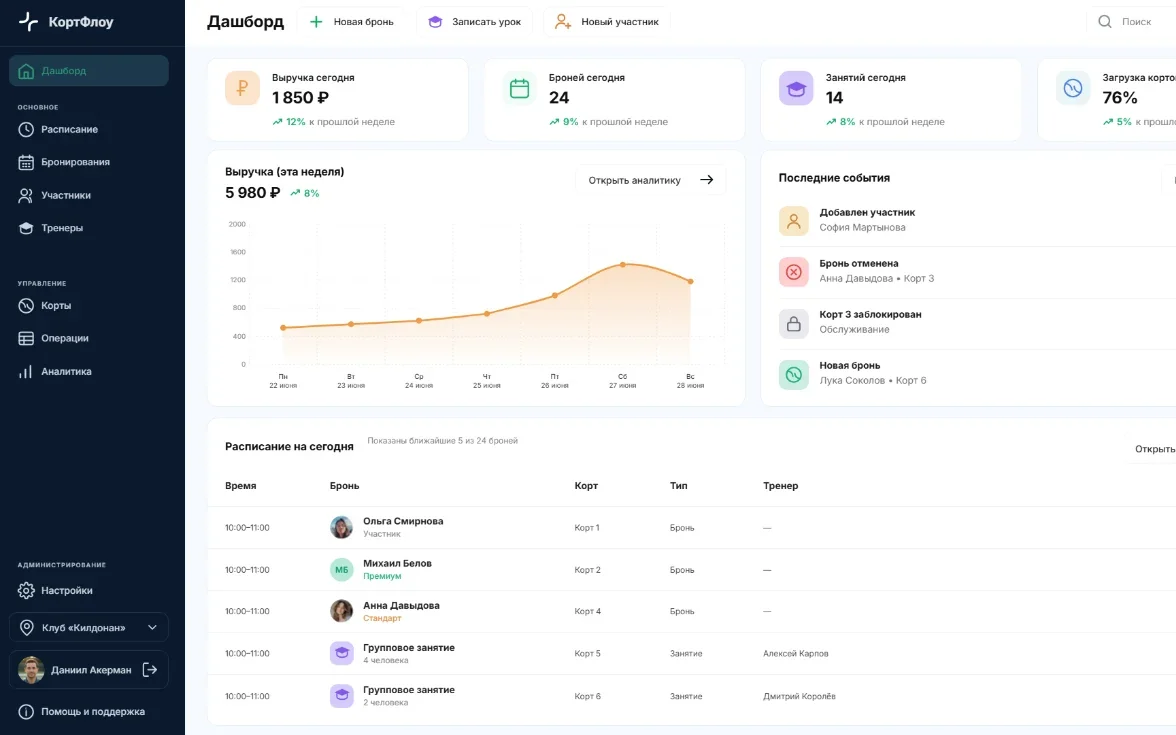Viewport: 1176px width, 735px height.
Task: Click the logout icon next to Даниил Акерман
Action: tap(150, 670)
